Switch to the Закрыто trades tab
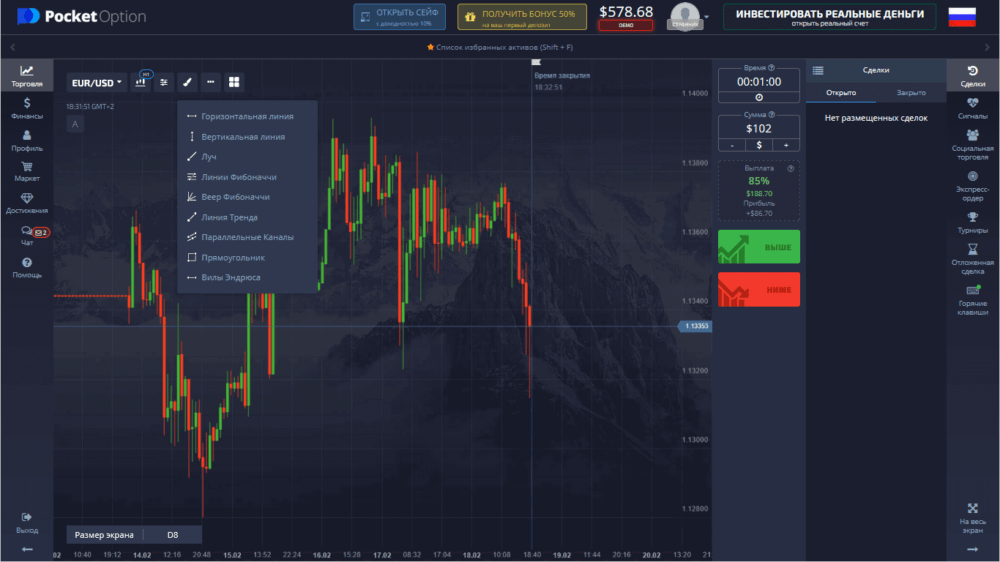The width and height of the screenshot is (1000, 562). pos(911,92)
